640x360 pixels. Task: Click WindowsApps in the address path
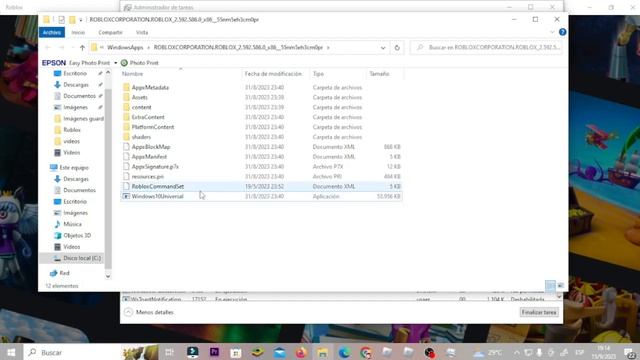[x=125, y=47]
